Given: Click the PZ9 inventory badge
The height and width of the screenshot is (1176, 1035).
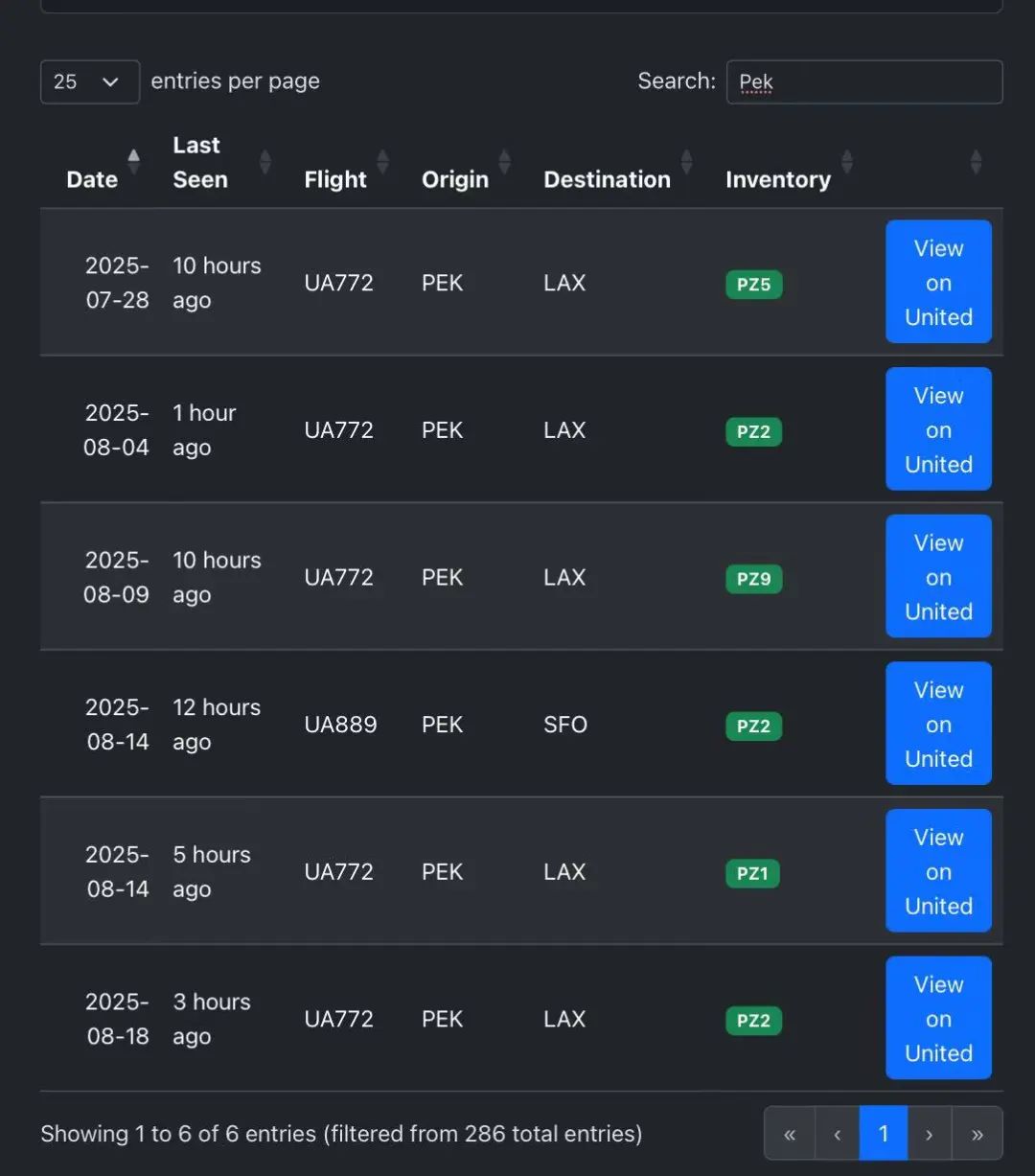Looking at the screenshot, I should click(x=753, y=579).
